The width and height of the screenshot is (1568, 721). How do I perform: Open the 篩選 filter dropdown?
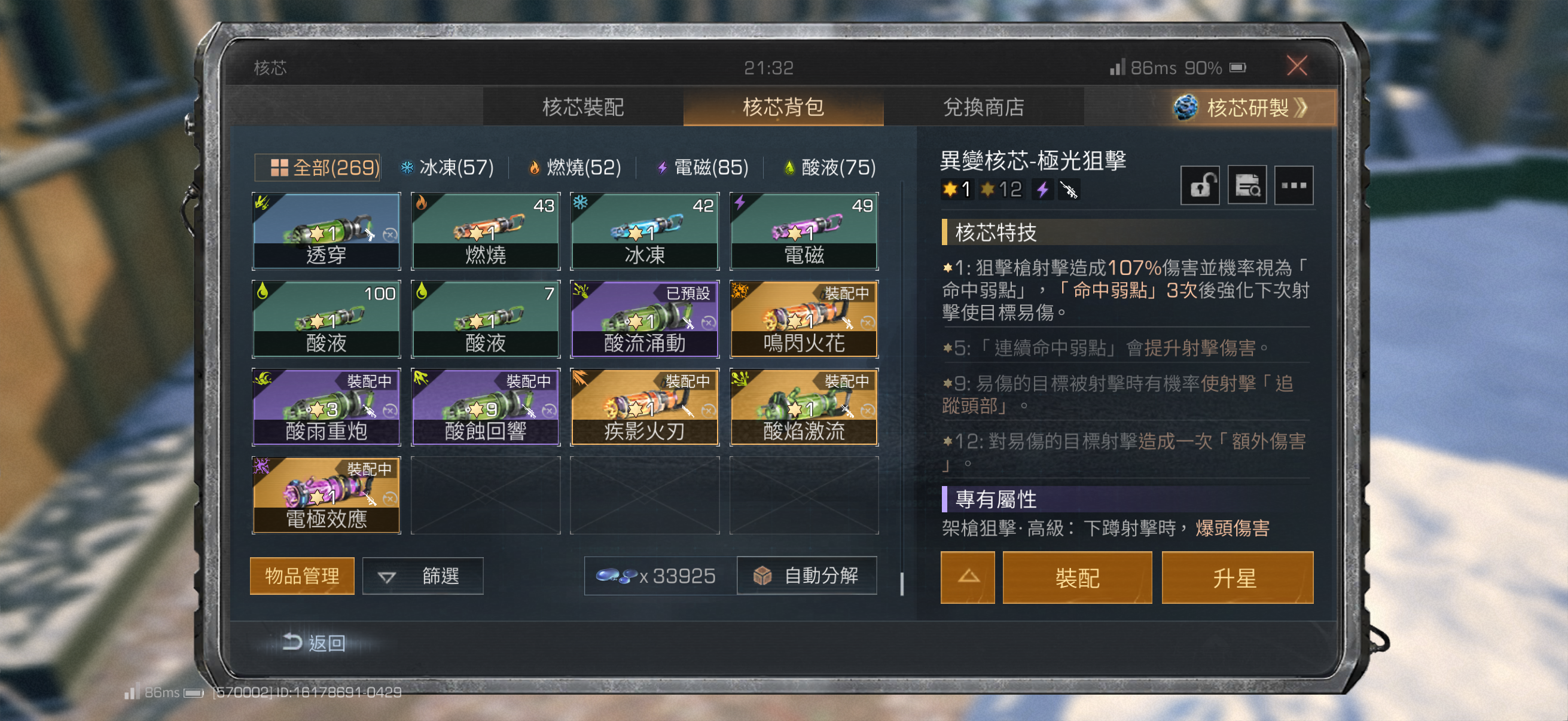[423, 576]
